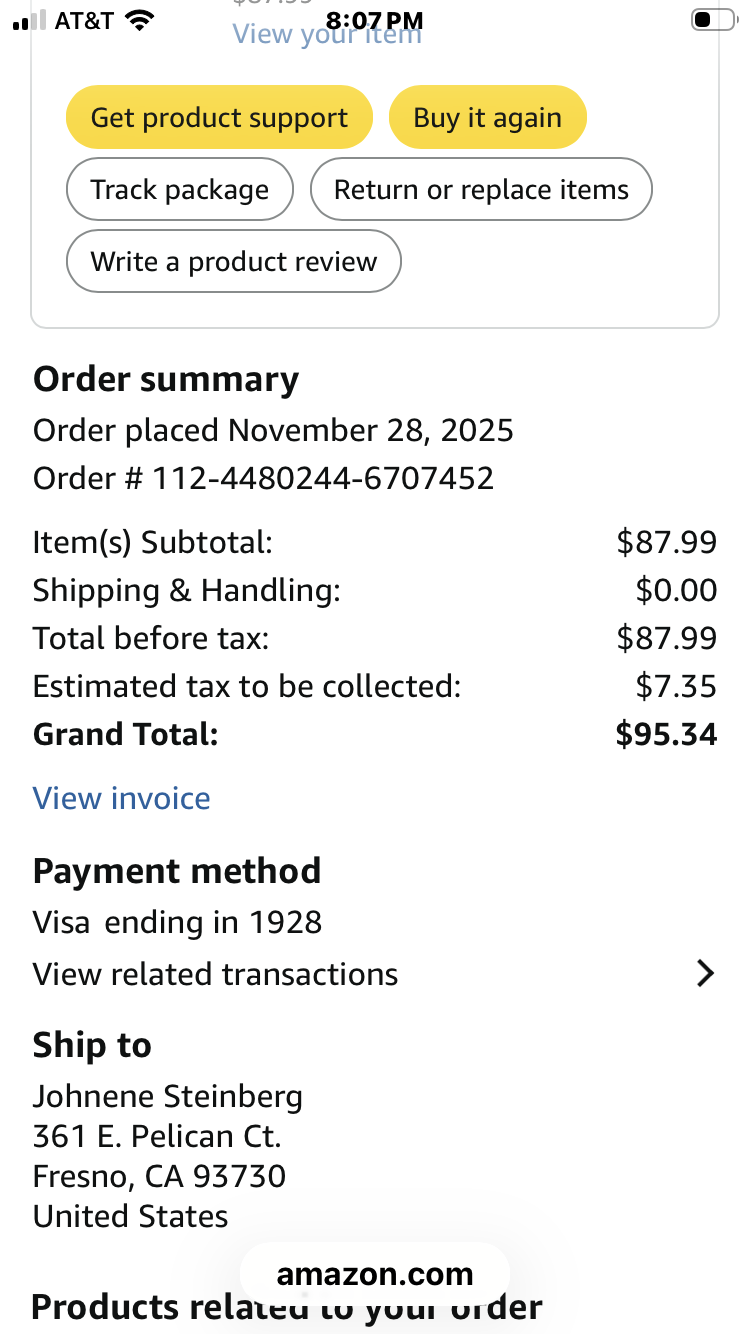Choose Return or replace items
750x1334 pixels.
(481, 190)
